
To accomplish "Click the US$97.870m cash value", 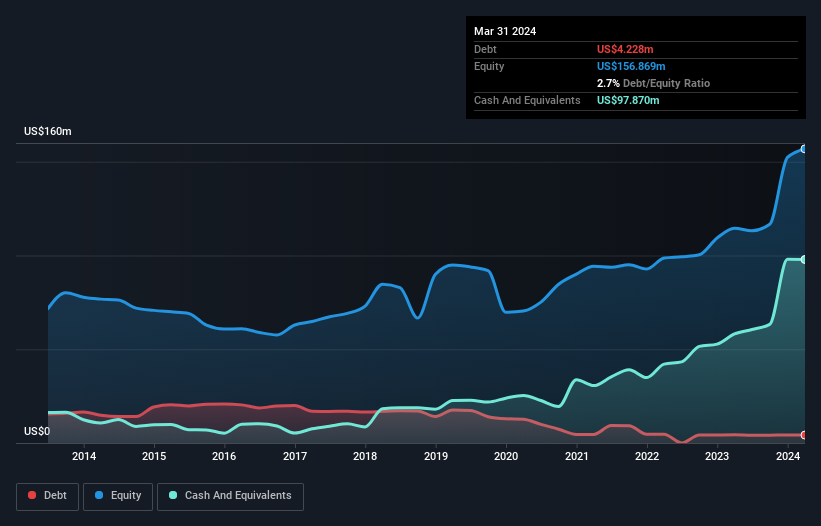I will [x=628, y=100].
